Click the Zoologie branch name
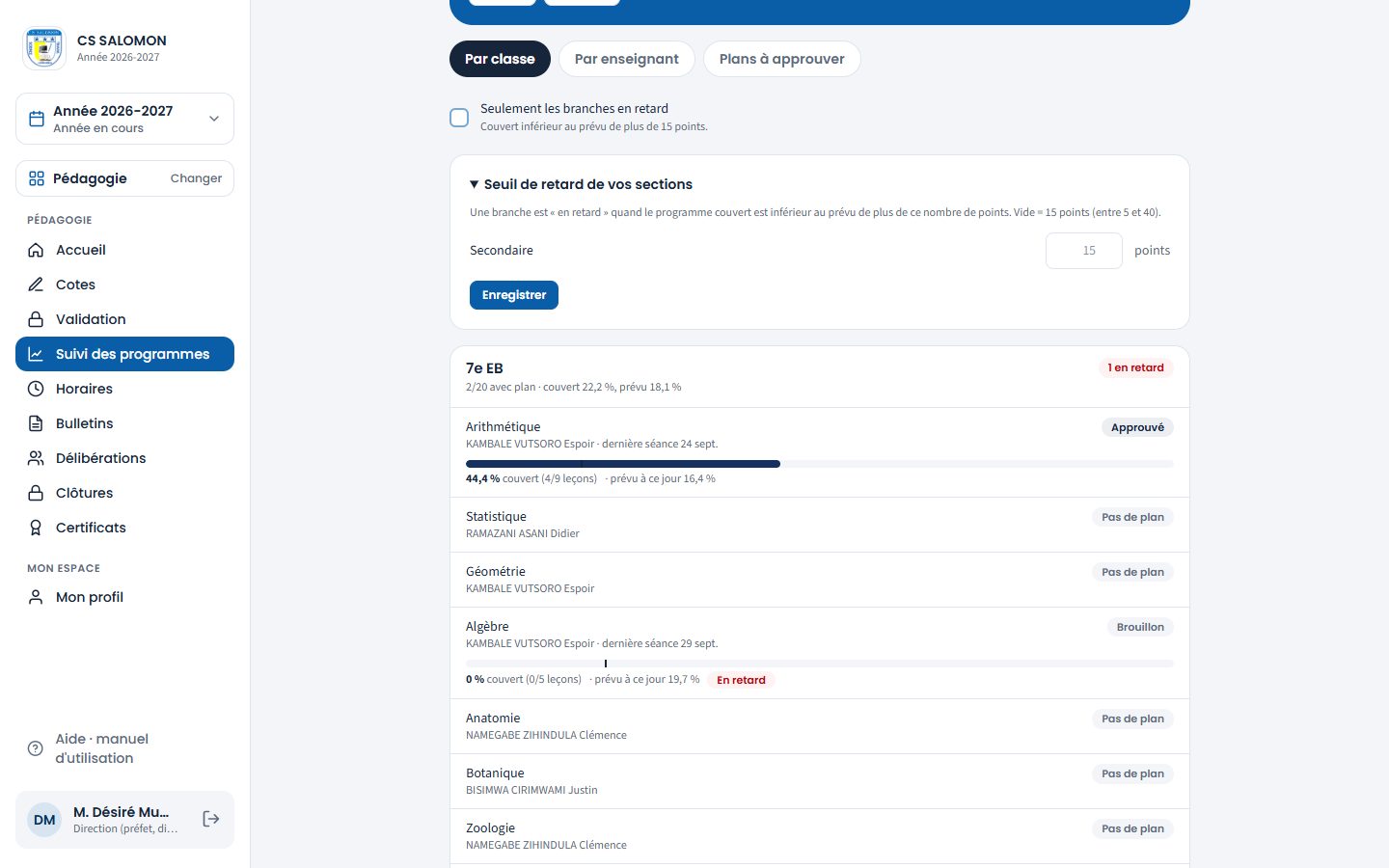1389x868 pixels. coord(491,827)
